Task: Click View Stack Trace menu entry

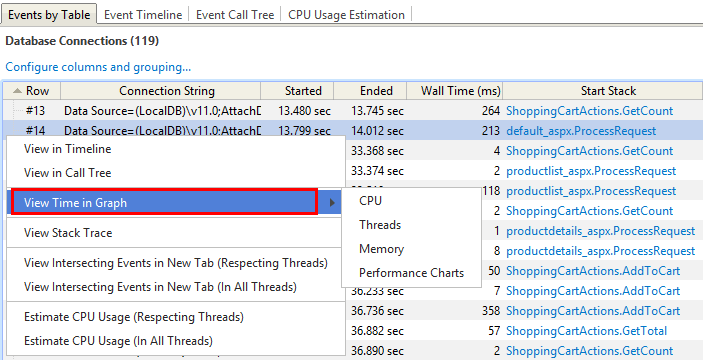Action: 68,233
